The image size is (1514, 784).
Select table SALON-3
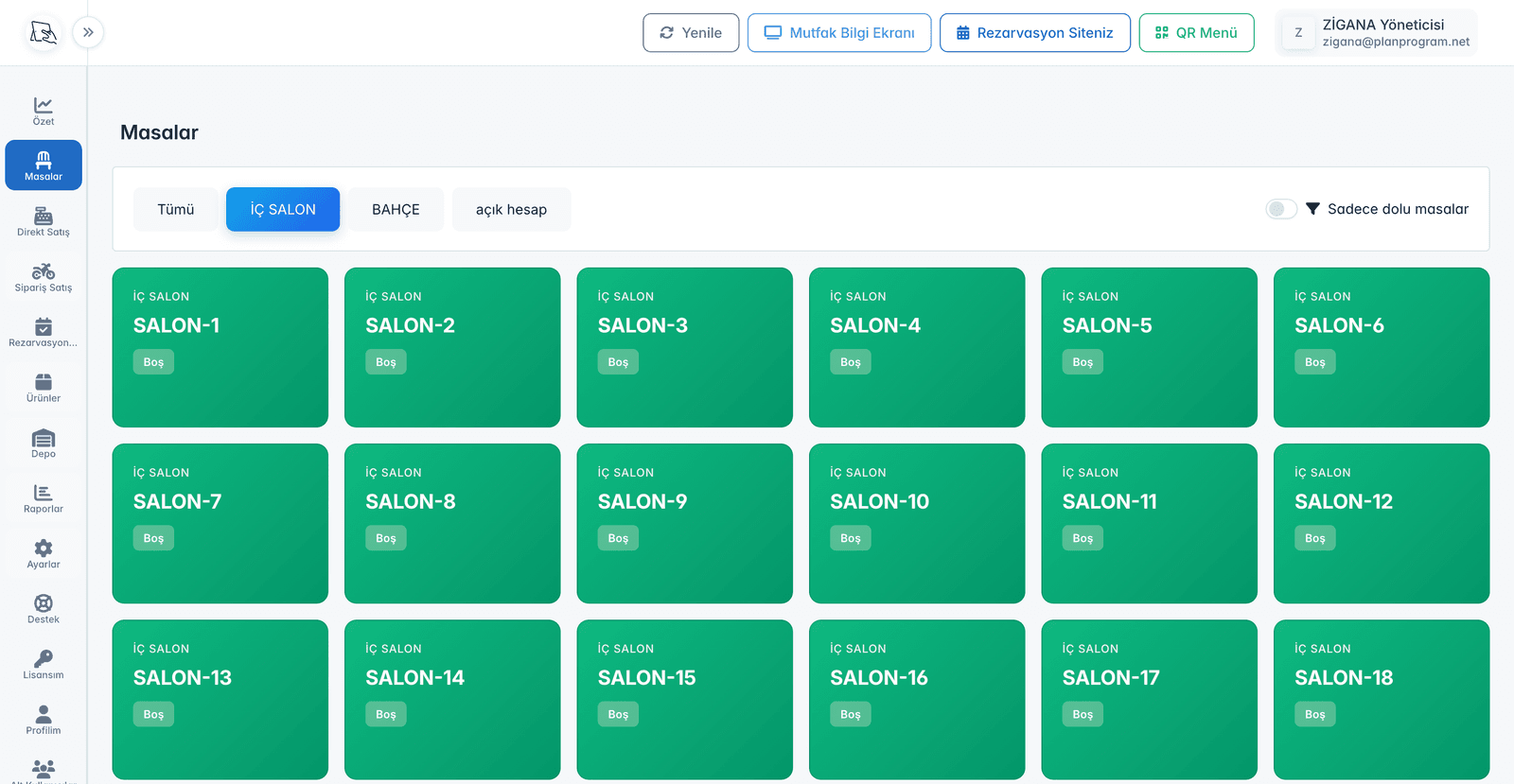(x=685, y=347)
